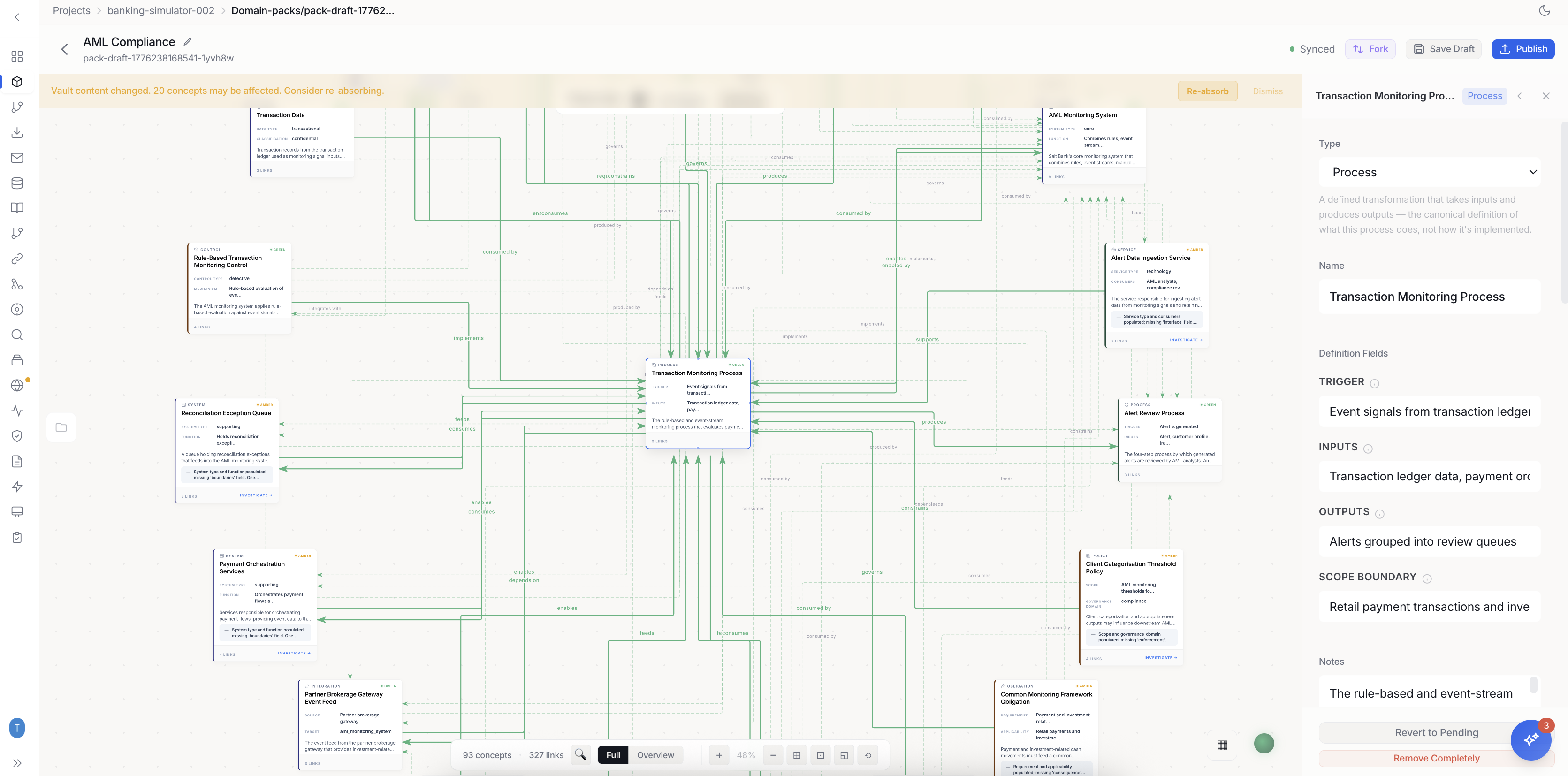
Task: Collapse the side panel with the left chevron
Action: 1520,96
